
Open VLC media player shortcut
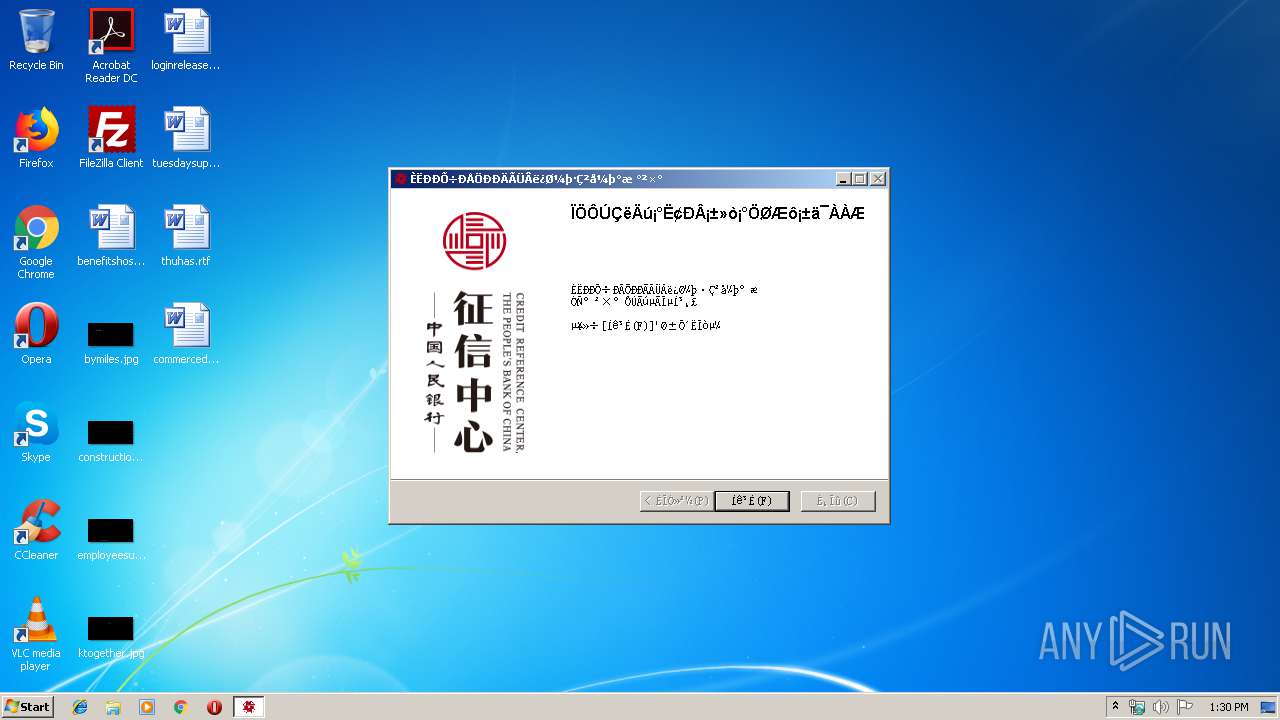click(36, 634)
